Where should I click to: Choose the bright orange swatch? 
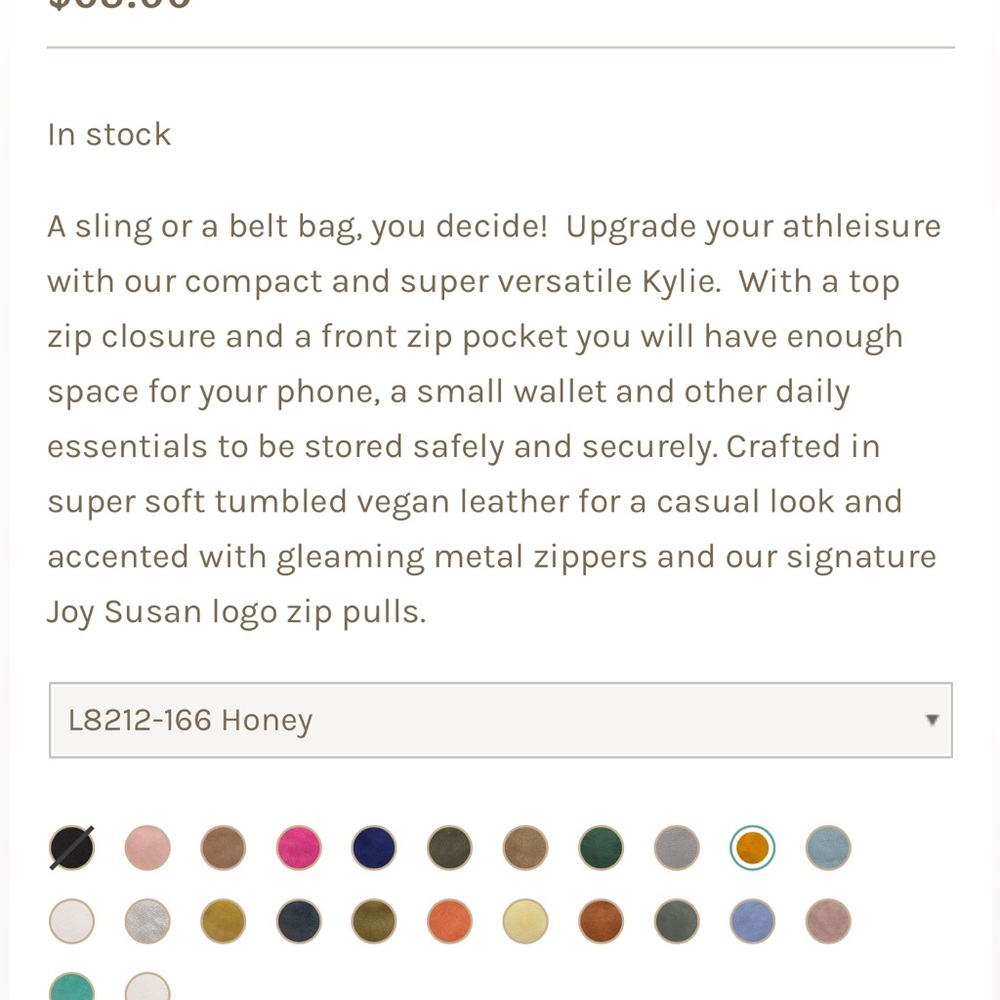[x=450, y=921]
